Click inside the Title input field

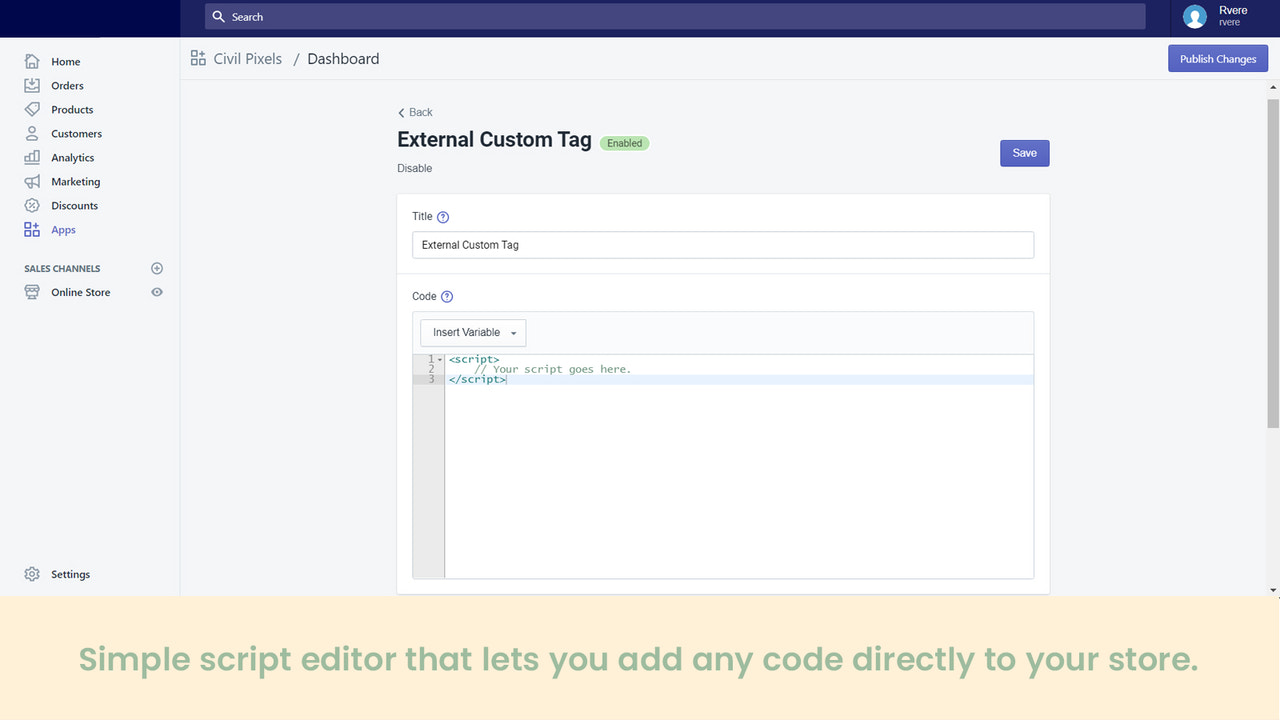(722, 245)
